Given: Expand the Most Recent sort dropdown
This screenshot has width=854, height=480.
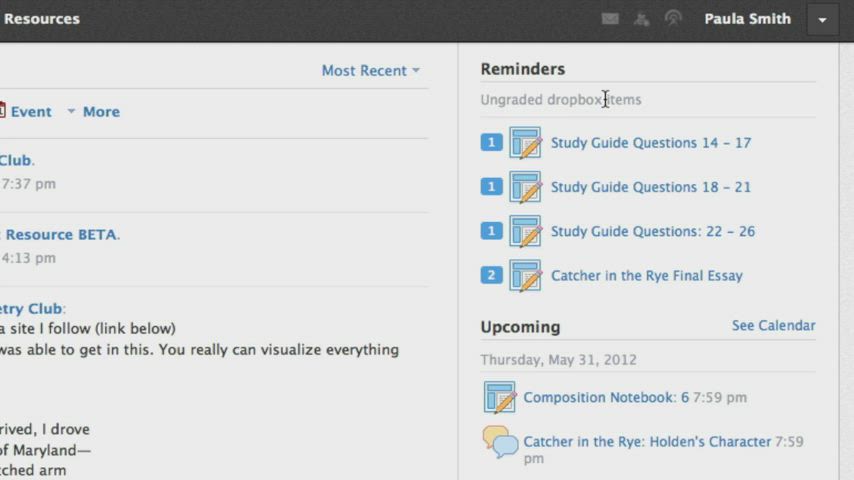Looking at the screenshot, I should coord(370,71).
